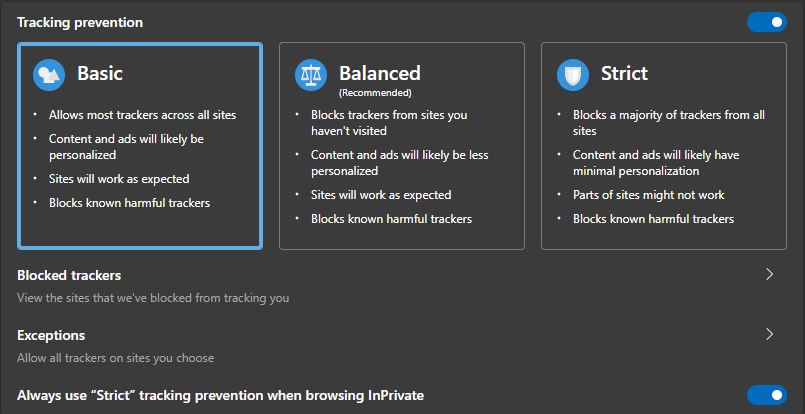
Task: Click the Basic heading text
Action: (100, 73)
